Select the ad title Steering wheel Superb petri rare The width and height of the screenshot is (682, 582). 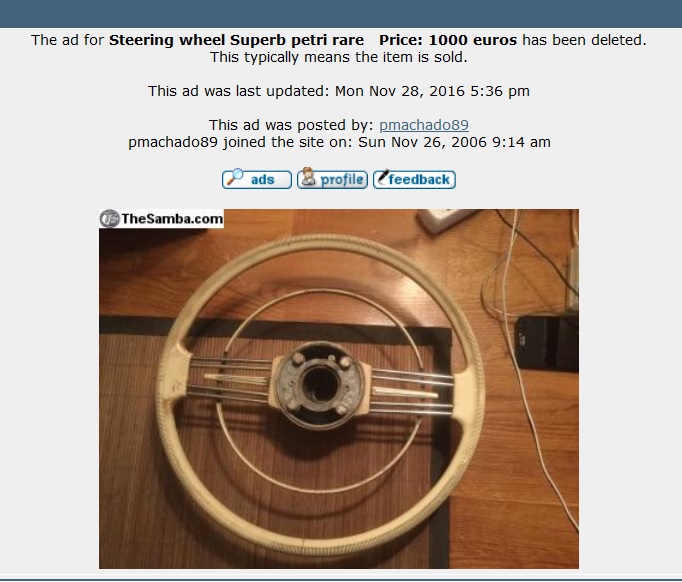point(236,40)
